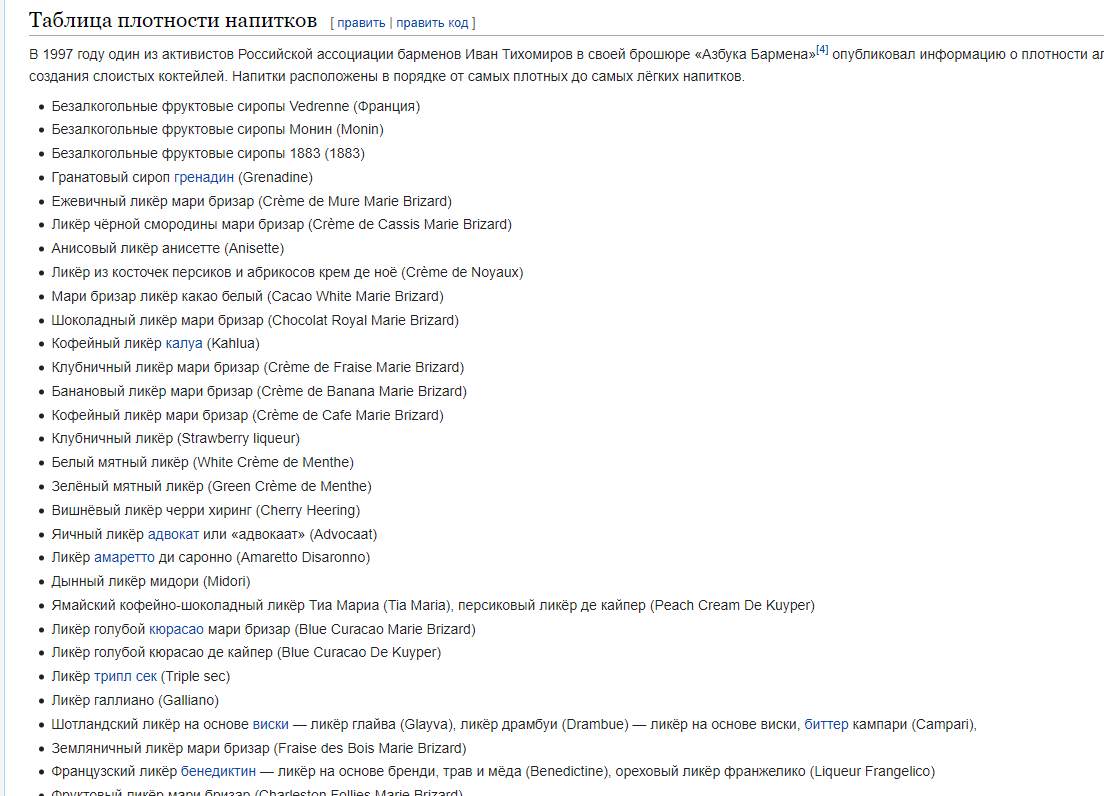Click the 'Анисовый ликёр анисетте' item
1104x796 pixels.
pos(168,248)
